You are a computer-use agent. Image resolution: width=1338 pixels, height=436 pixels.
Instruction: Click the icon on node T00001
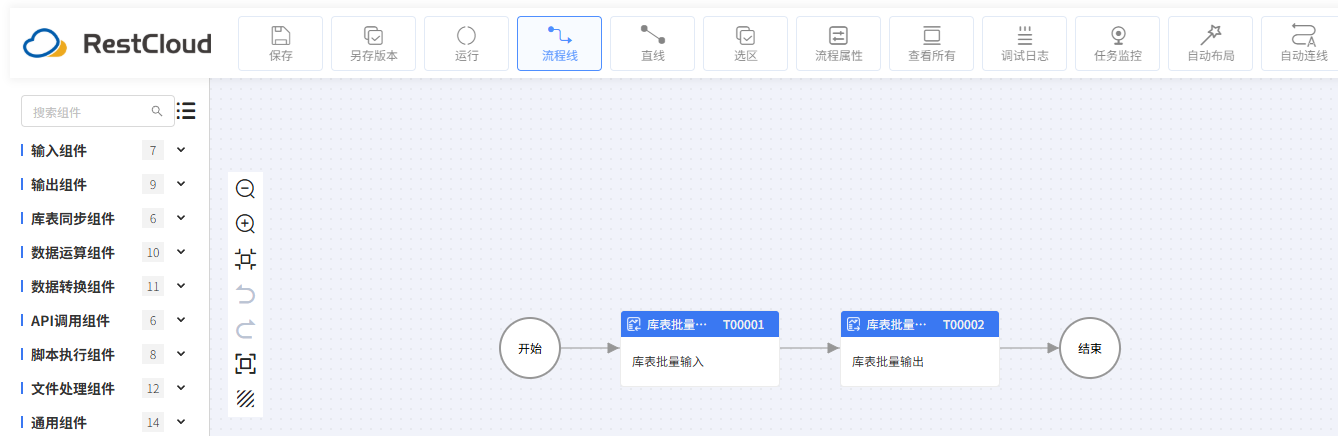tap(634, 324)
